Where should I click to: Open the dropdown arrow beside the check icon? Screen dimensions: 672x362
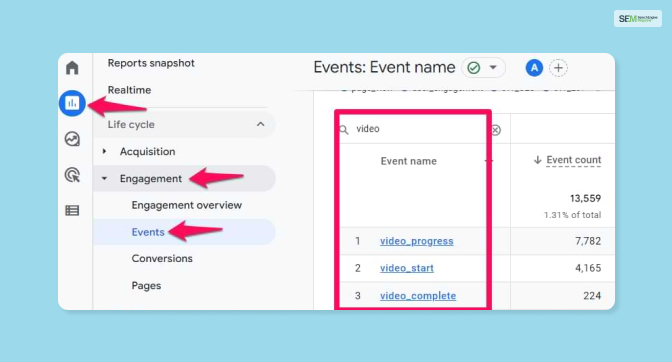coord(493,67)
